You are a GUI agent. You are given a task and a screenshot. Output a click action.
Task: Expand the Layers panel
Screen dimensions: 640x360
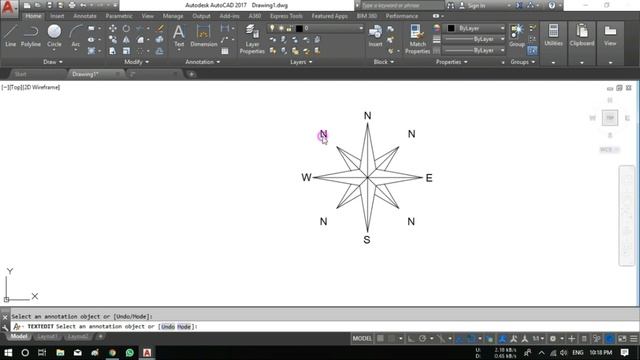[301, 62]
